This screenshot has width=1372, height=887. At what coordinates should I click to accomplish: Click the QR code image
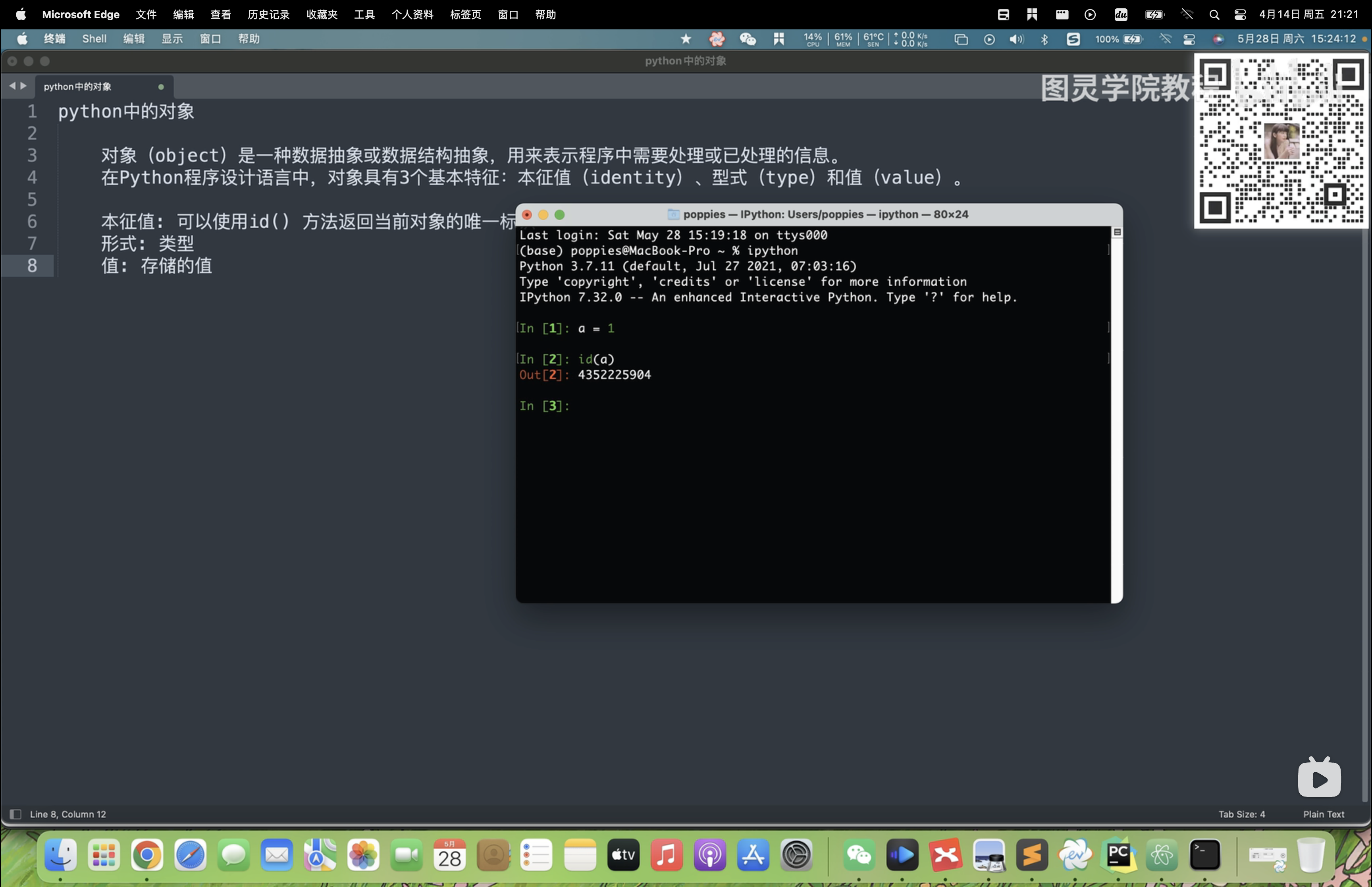point(1281,141)
